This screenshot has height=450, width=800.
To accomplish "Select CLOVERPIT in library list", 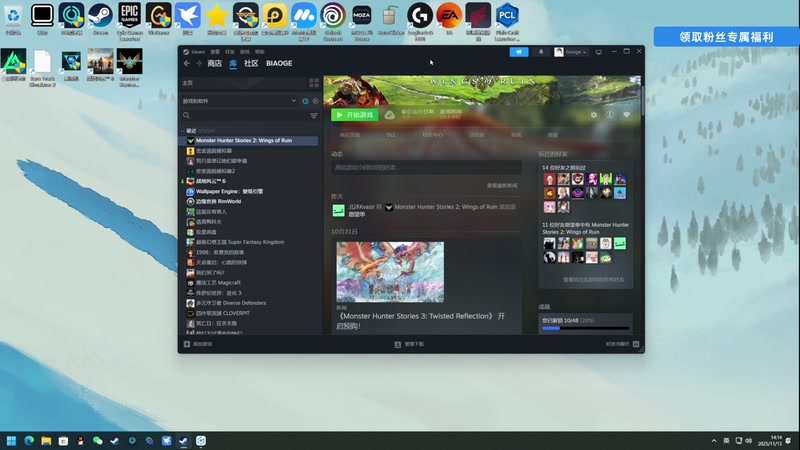I will pos(248,313).
